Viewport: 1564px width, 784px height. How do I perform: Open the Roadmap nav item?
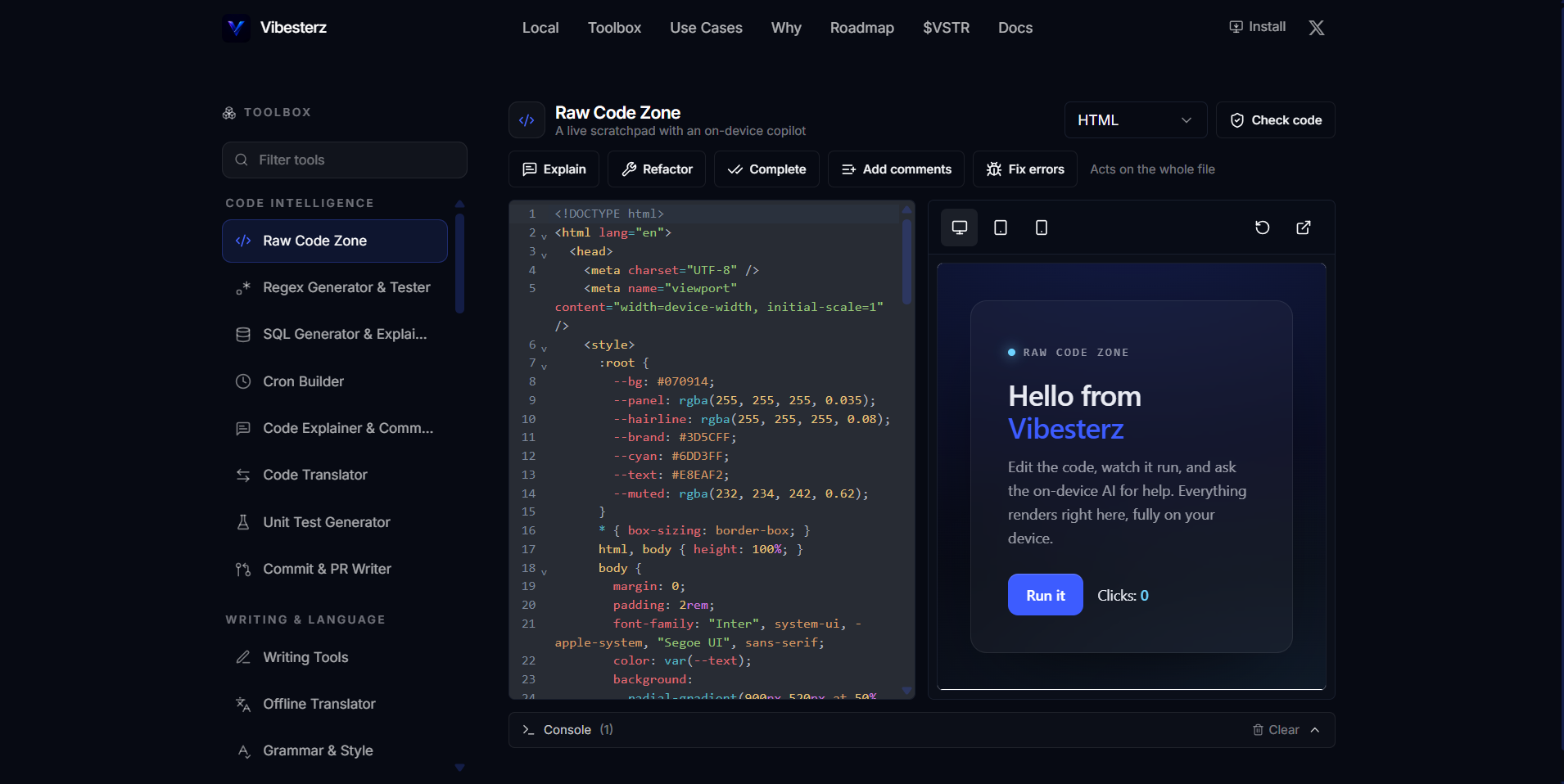coord(862,28)
